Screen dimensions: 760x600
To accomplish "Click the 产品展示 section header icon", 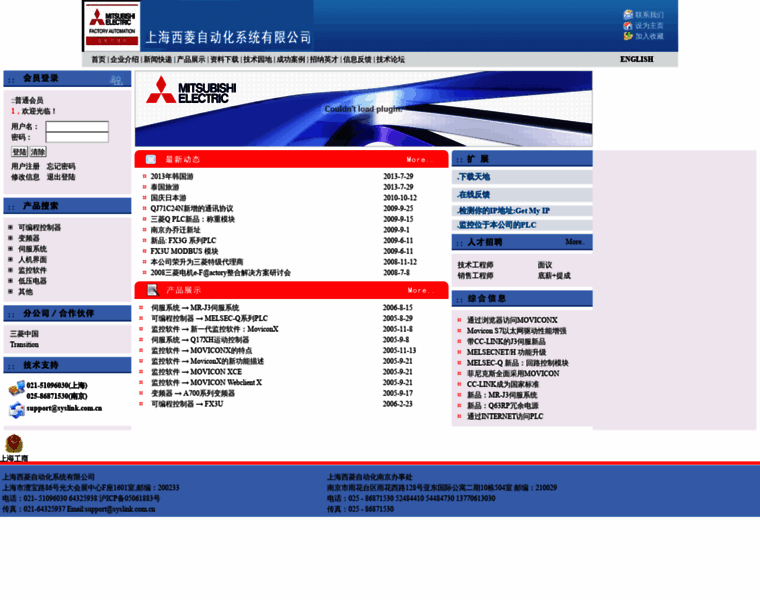I will point(153,290).
